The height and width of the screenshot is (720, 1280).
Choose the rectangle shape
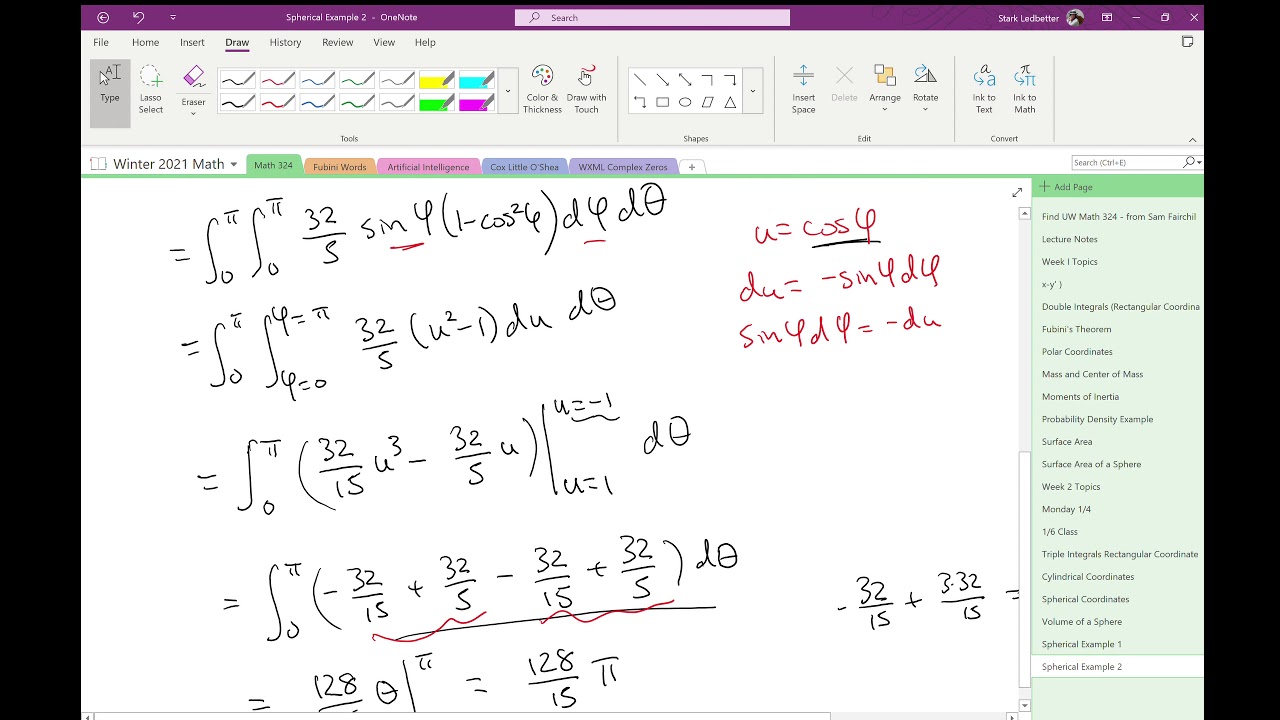tap(662, 102)
